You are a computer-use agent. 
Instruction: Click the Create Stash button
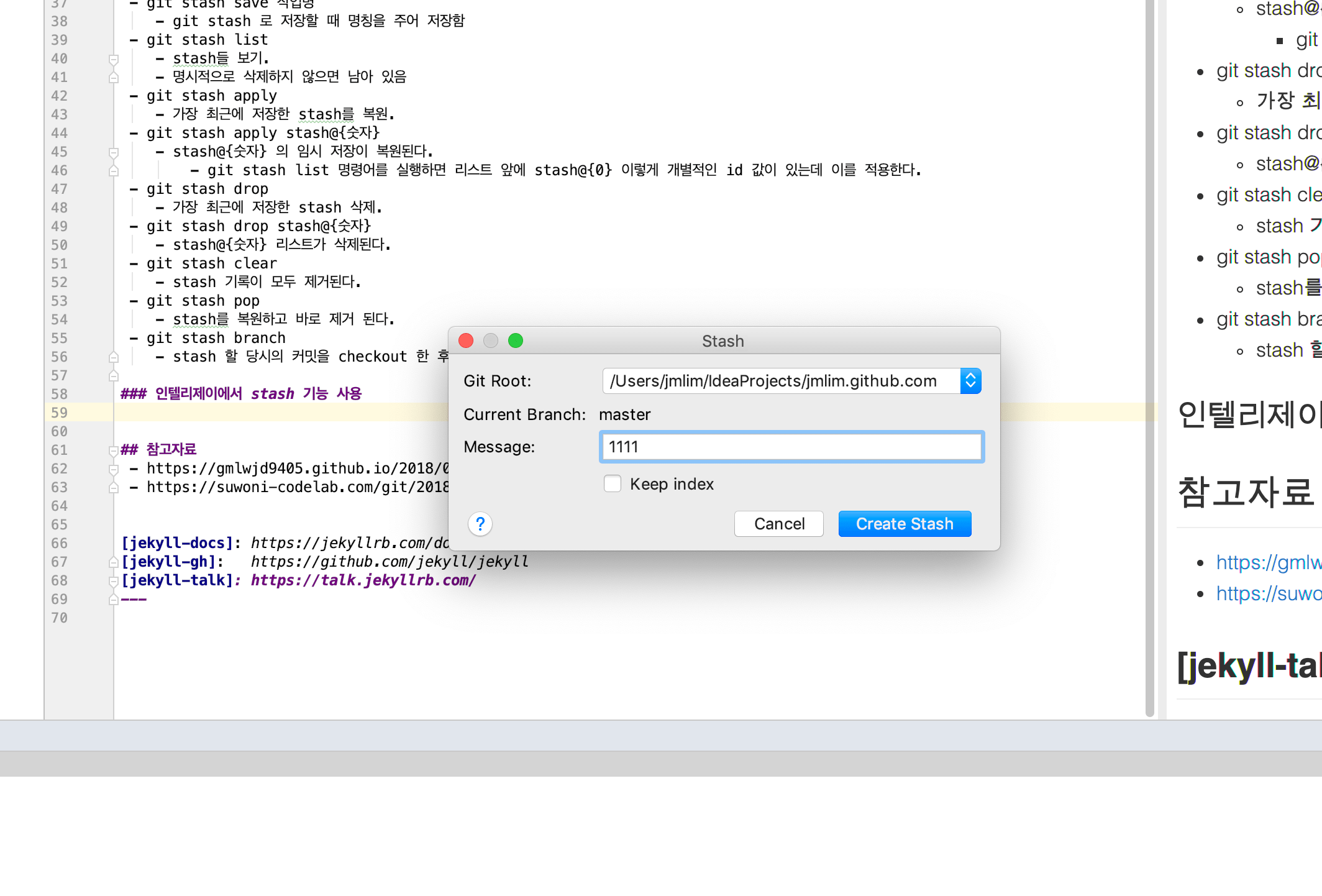pos(905,524)
